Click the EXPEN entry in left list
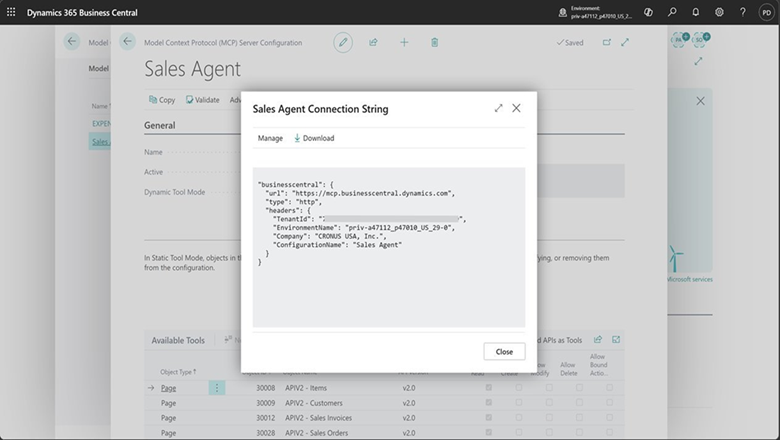 pos(101,123)
